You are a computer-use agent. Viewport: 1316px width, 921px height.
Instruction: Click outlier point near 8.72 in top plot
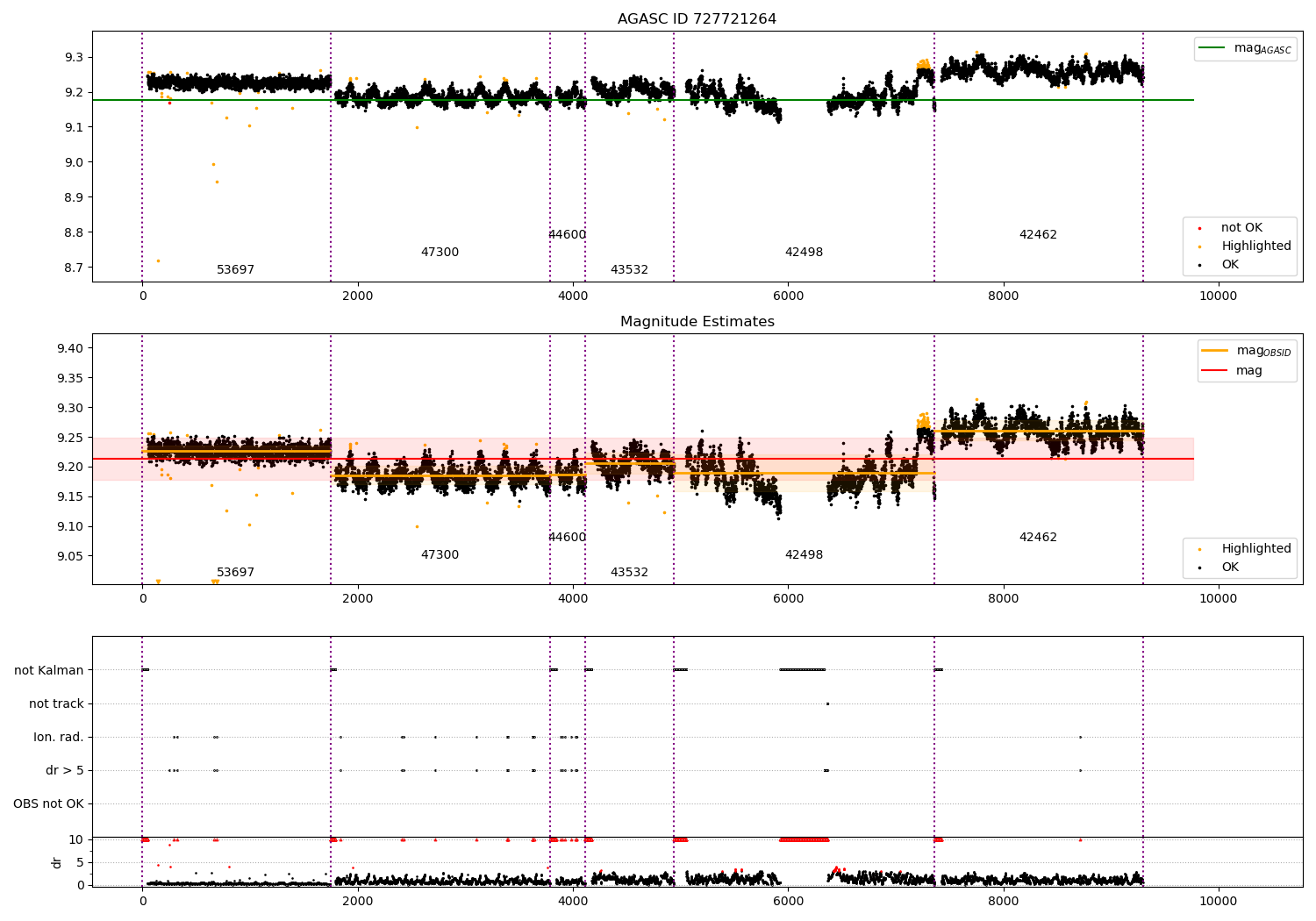tap(158, 261)
